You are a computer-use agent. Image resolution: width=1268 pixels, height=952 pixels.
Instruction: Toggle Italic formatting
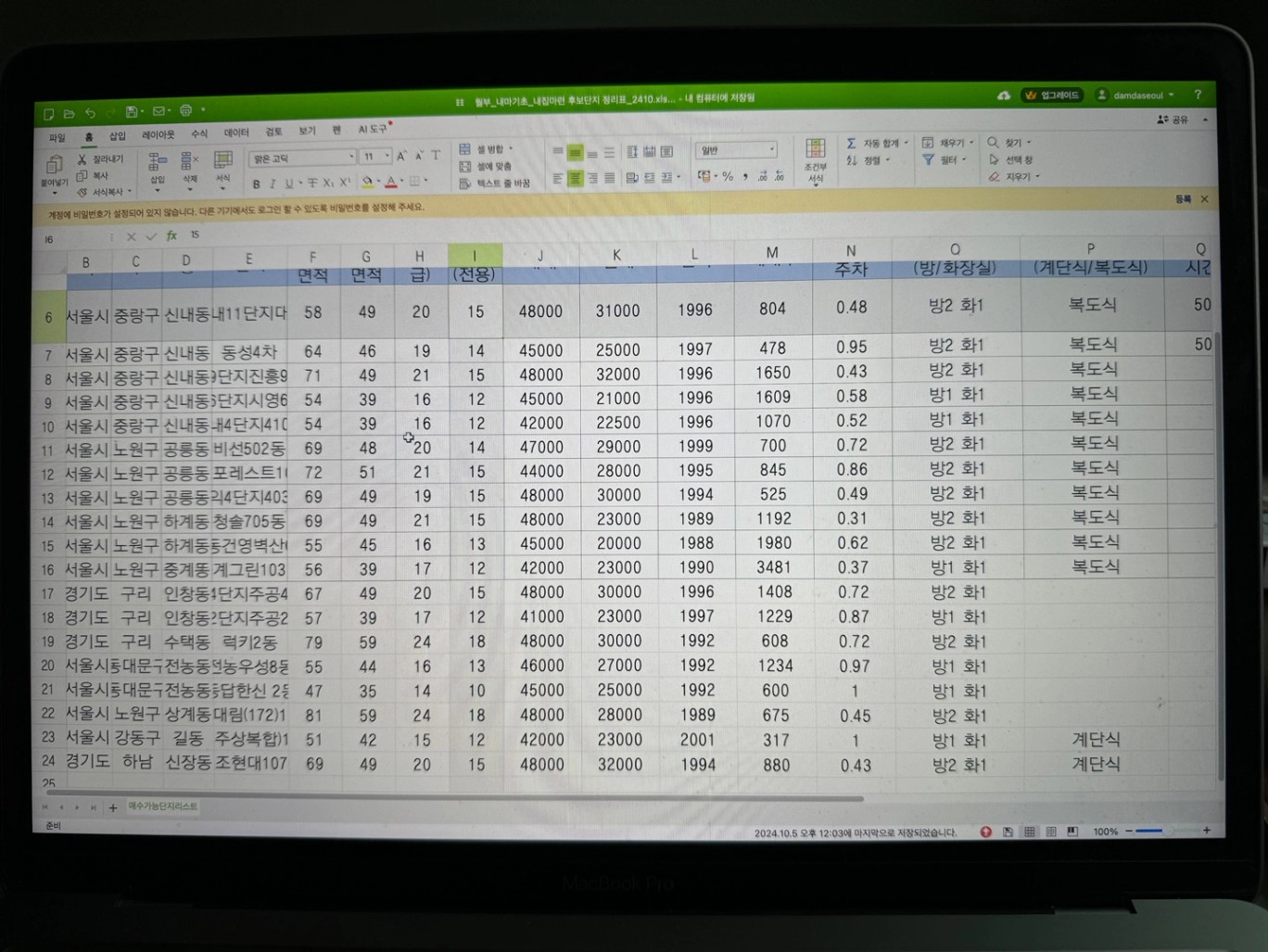tap(273, 184)
